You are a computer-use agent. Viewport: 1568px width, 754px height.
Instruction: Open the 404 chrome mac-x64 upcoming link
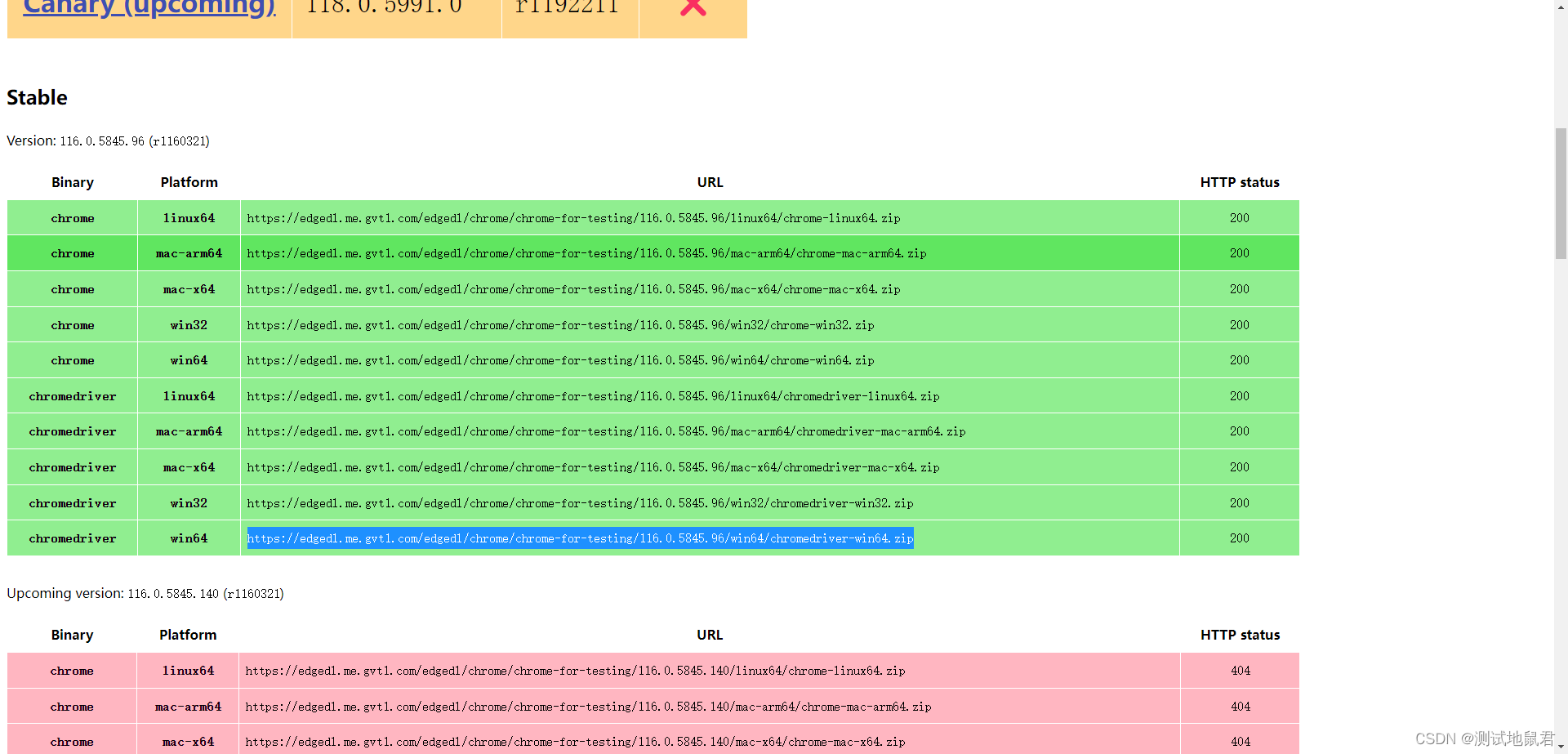click(x=576, y=741)
